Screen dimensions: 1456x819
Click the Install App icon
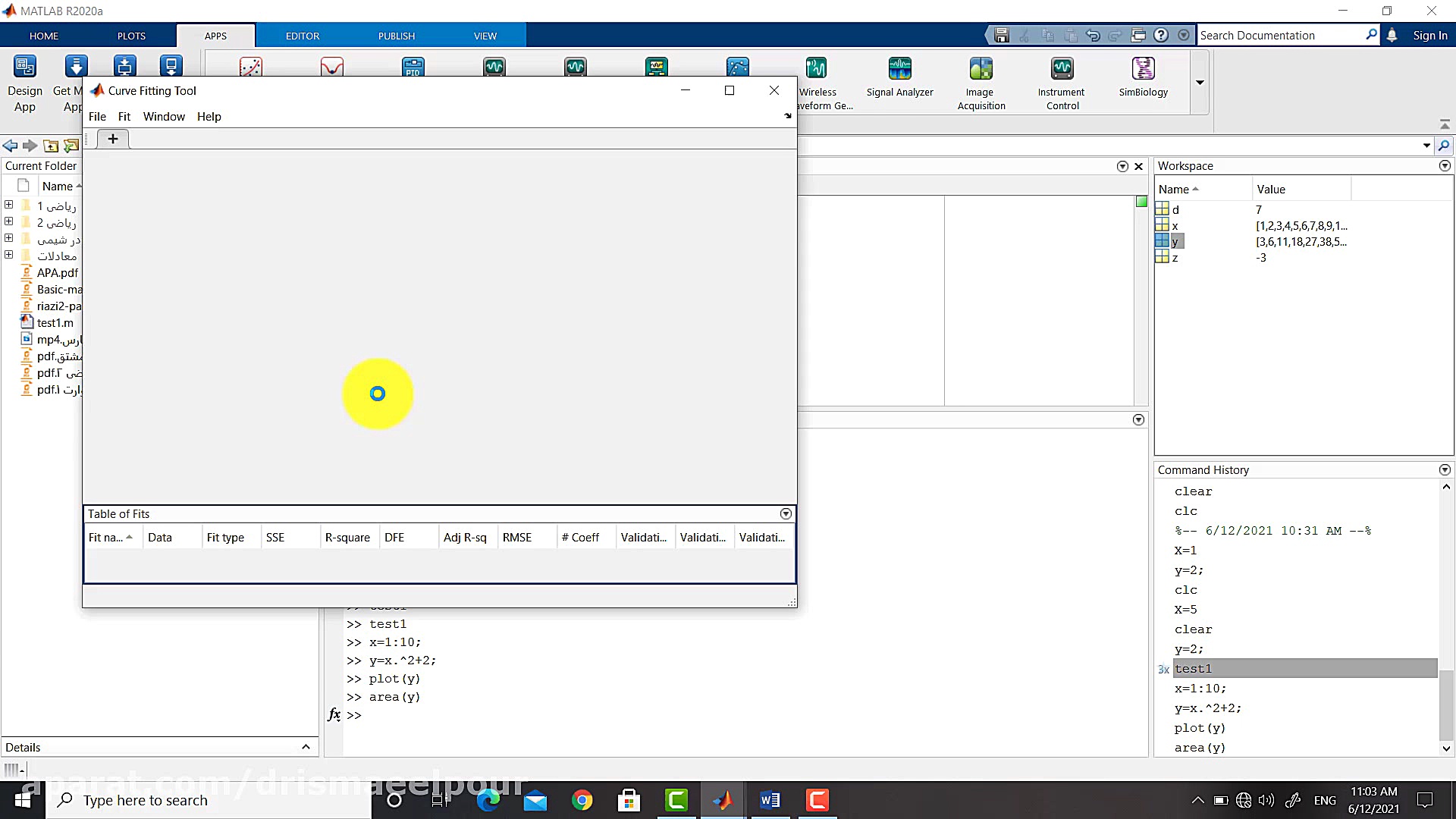125,67
